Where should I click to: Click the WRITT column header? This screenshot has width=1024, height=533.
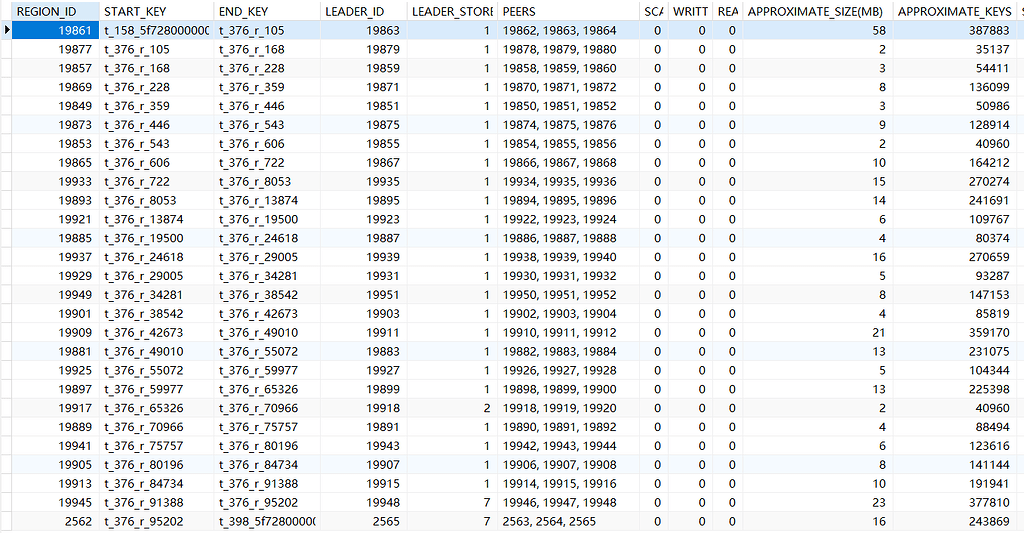[690, 11]
